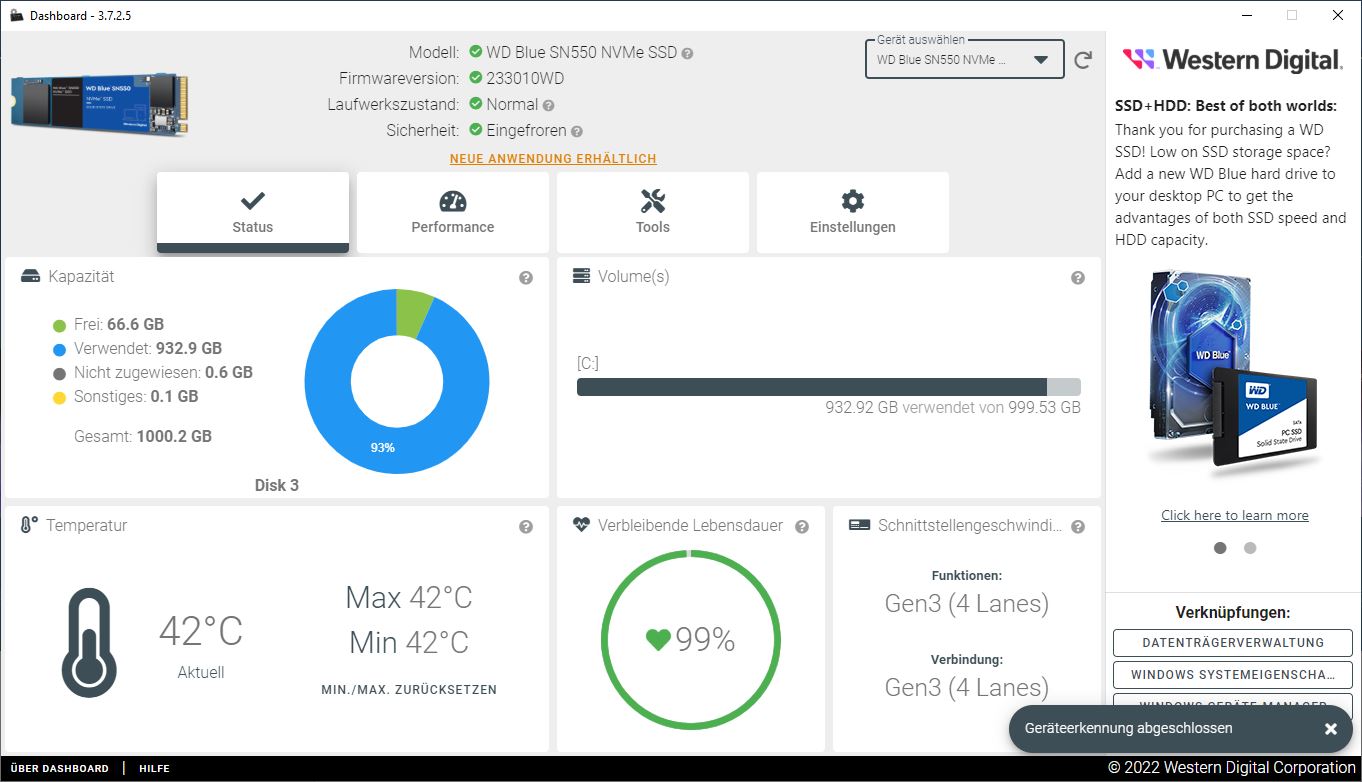Open help for Verbleibende Lebensdauer panel
1362x782 pixels.
802,527
